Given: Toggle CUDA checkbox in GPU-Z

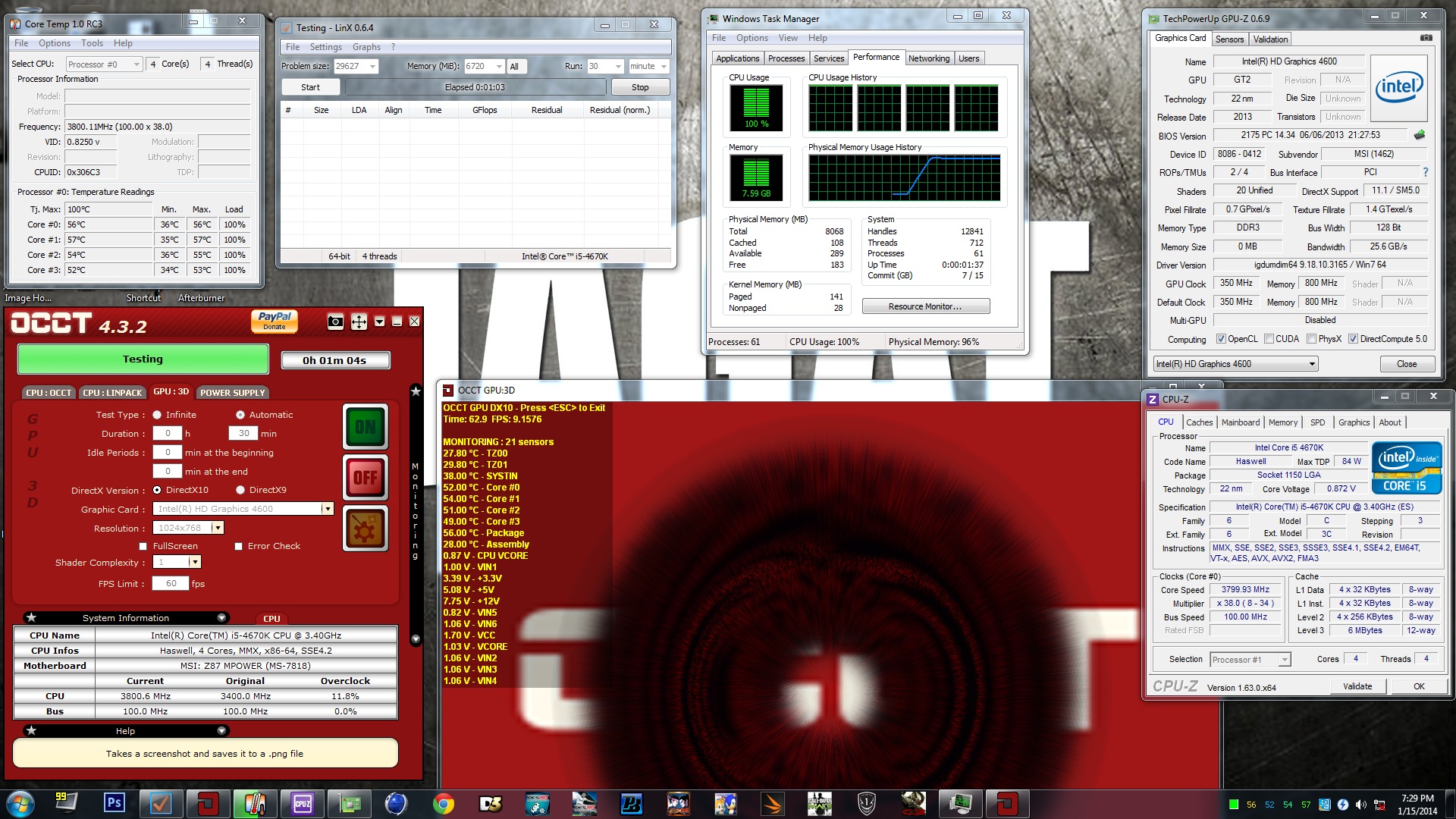Looking at the screenshot, I should [x=1269, y=339].
